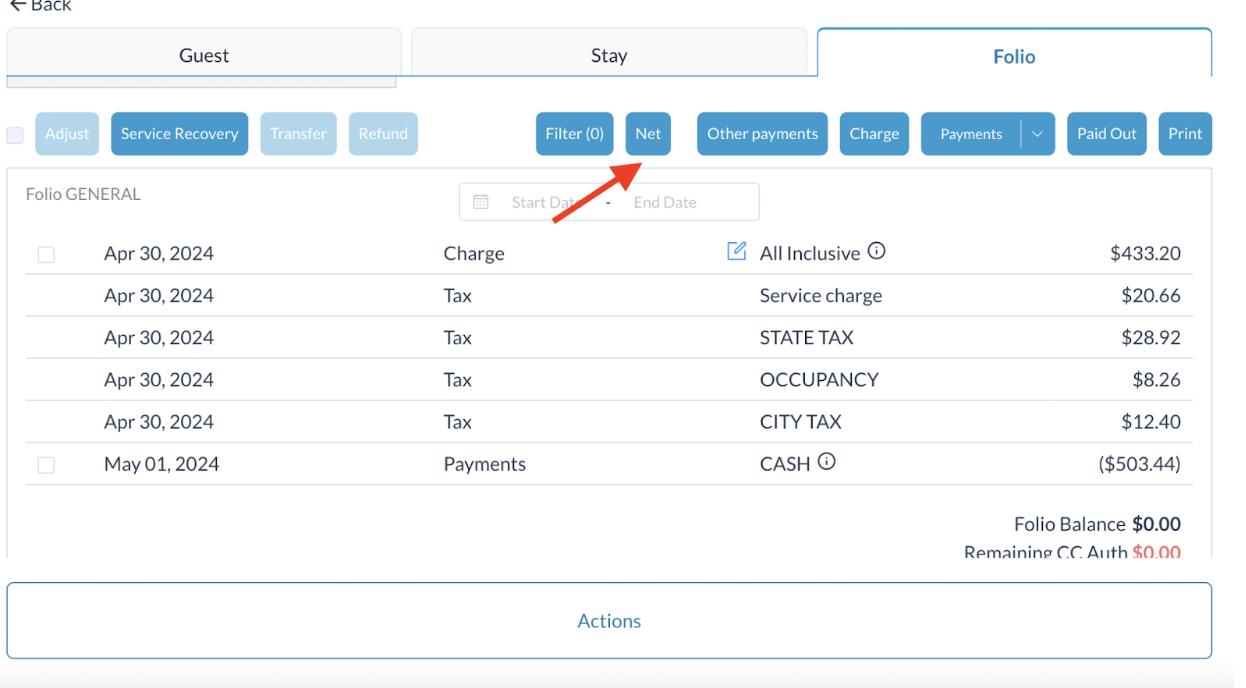
Task: Open the Folio tab
Action: (1014, 57)
